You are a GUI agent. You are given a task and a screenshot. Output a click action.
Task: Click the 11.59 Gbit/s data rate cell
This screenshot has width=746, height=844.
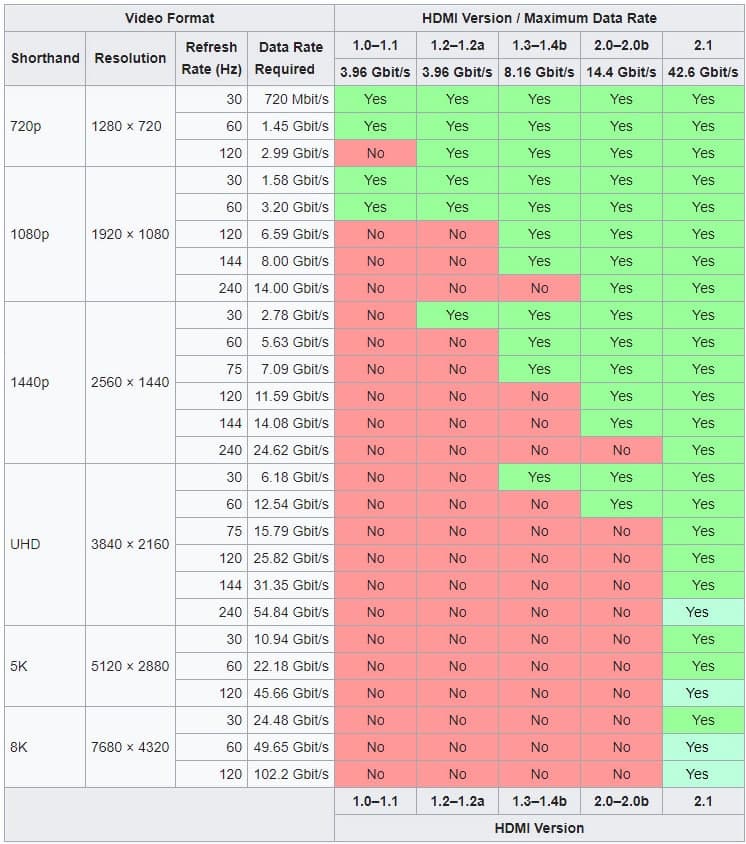point(291,396)
